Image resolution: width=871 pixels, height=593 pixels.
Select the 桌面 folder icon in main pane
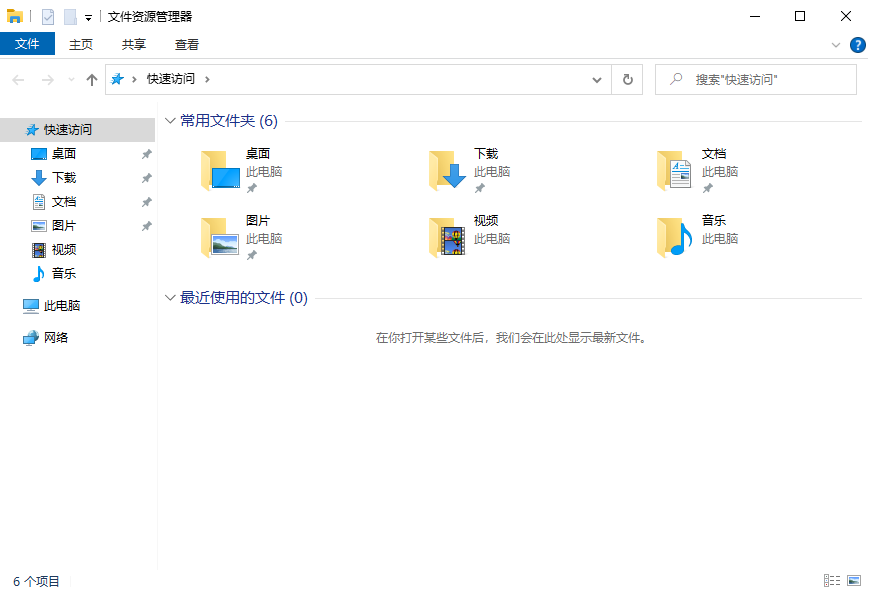[220, 170]
